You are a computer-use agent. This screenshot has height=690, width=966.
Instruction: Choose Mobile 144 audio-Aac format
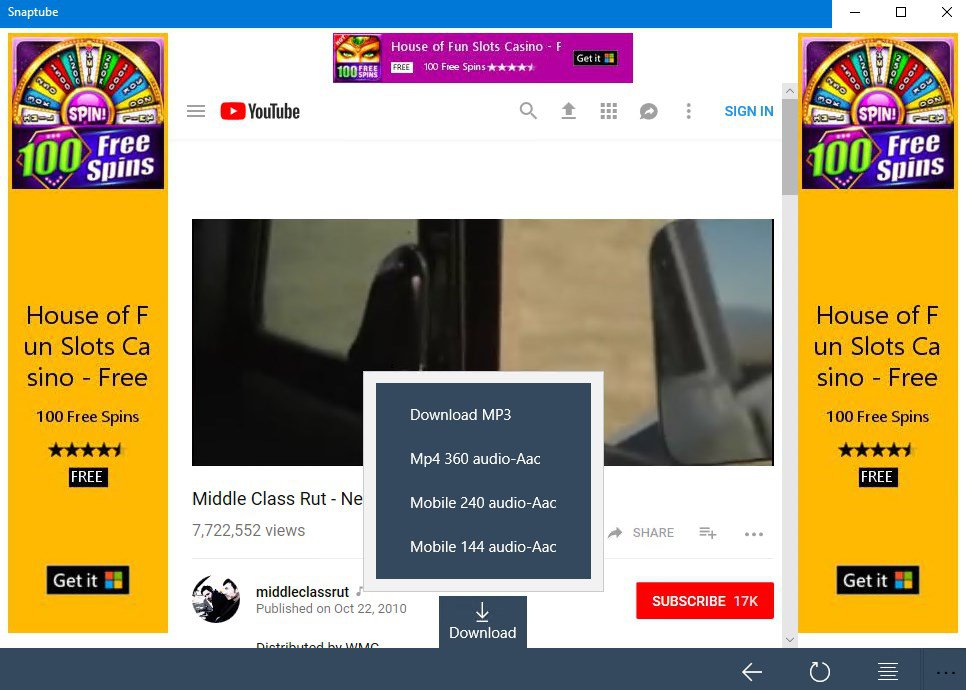pos(483,546)
